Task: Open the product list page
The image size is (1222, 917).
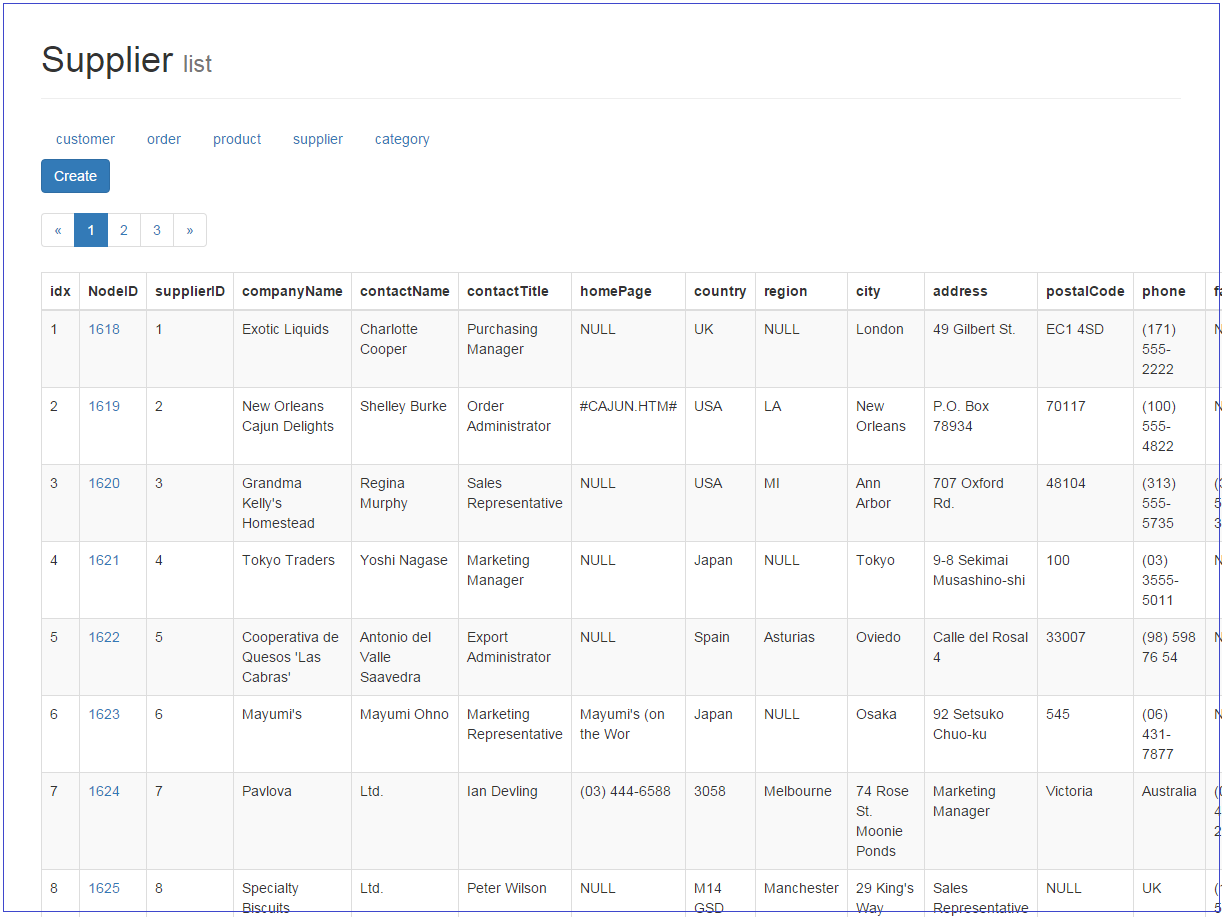Action: coord(236,139)
